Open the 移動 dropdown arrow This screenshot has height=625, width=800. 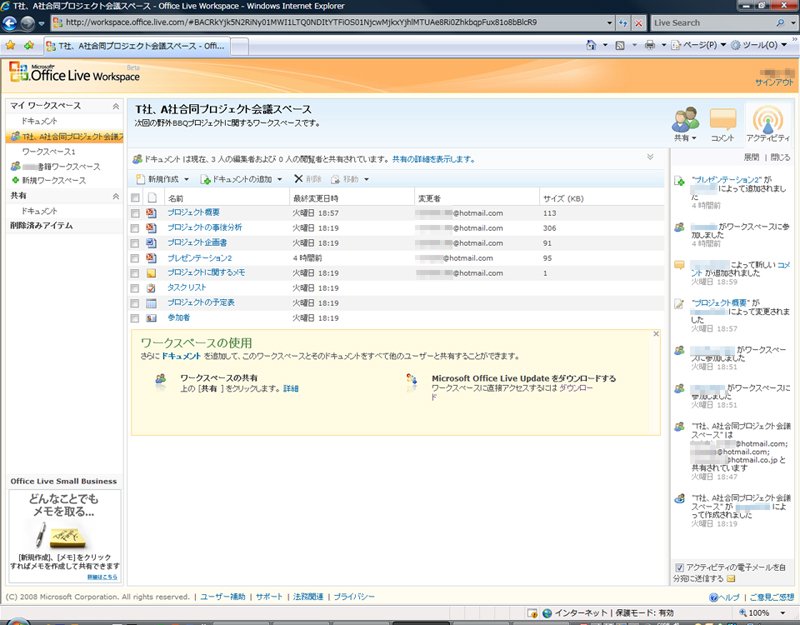(366, 179)
